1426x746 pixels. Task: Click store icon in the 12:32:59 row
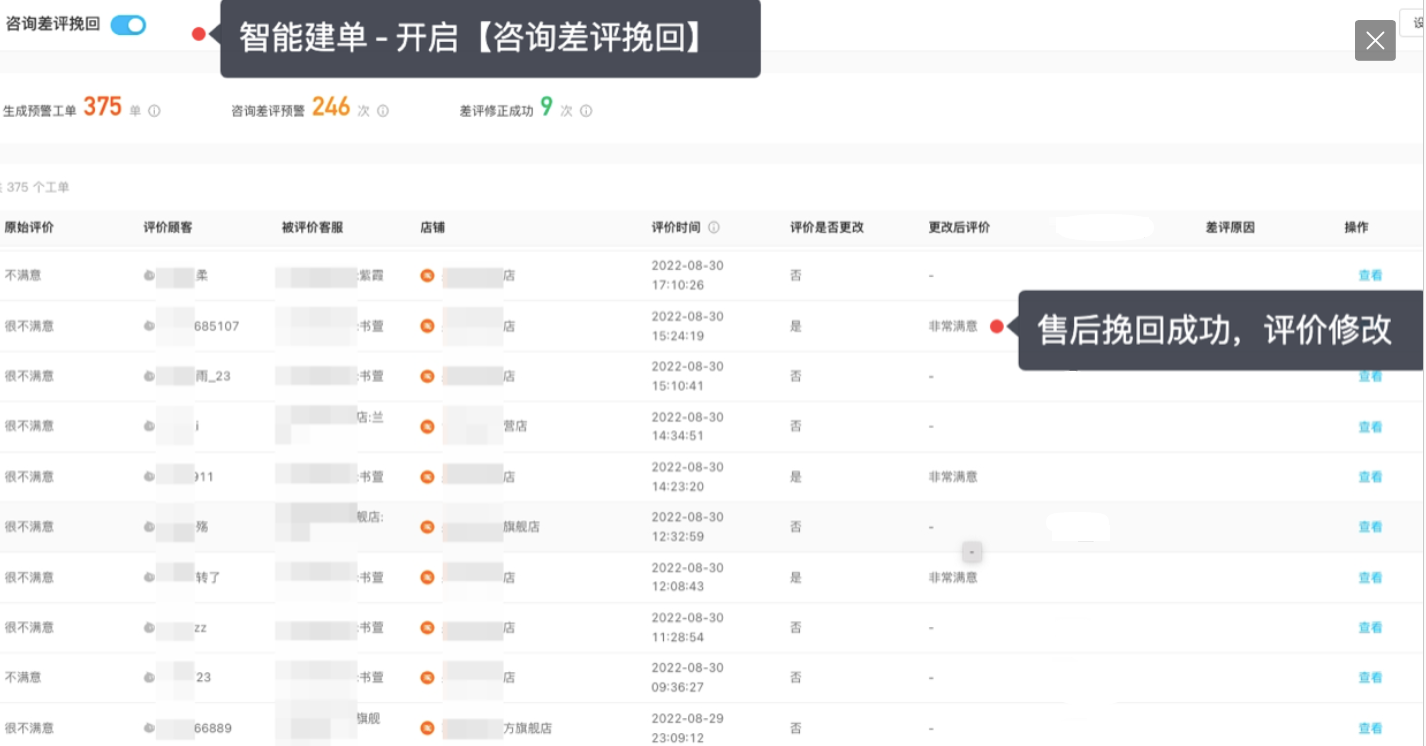click(x=427, y=527)
